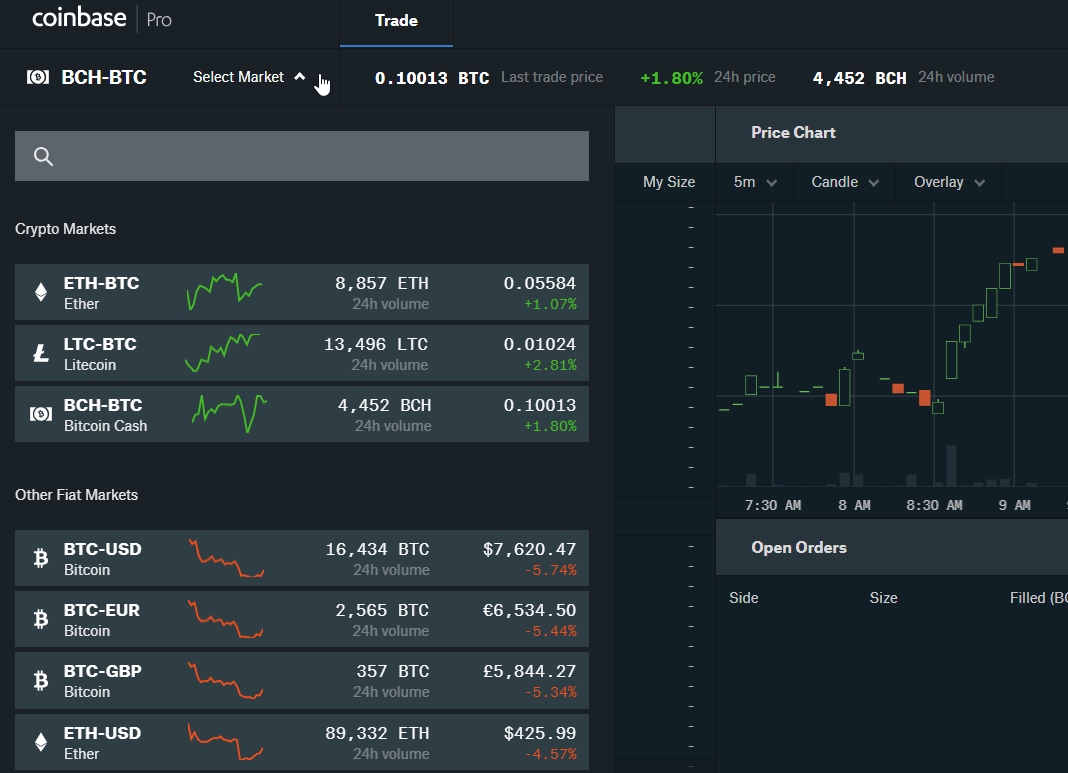Image resolution: width=1068 pixels, height=773 pixels.
Task: Click the Bitcoin icon in BTC-EUR row
Action: 41,619
